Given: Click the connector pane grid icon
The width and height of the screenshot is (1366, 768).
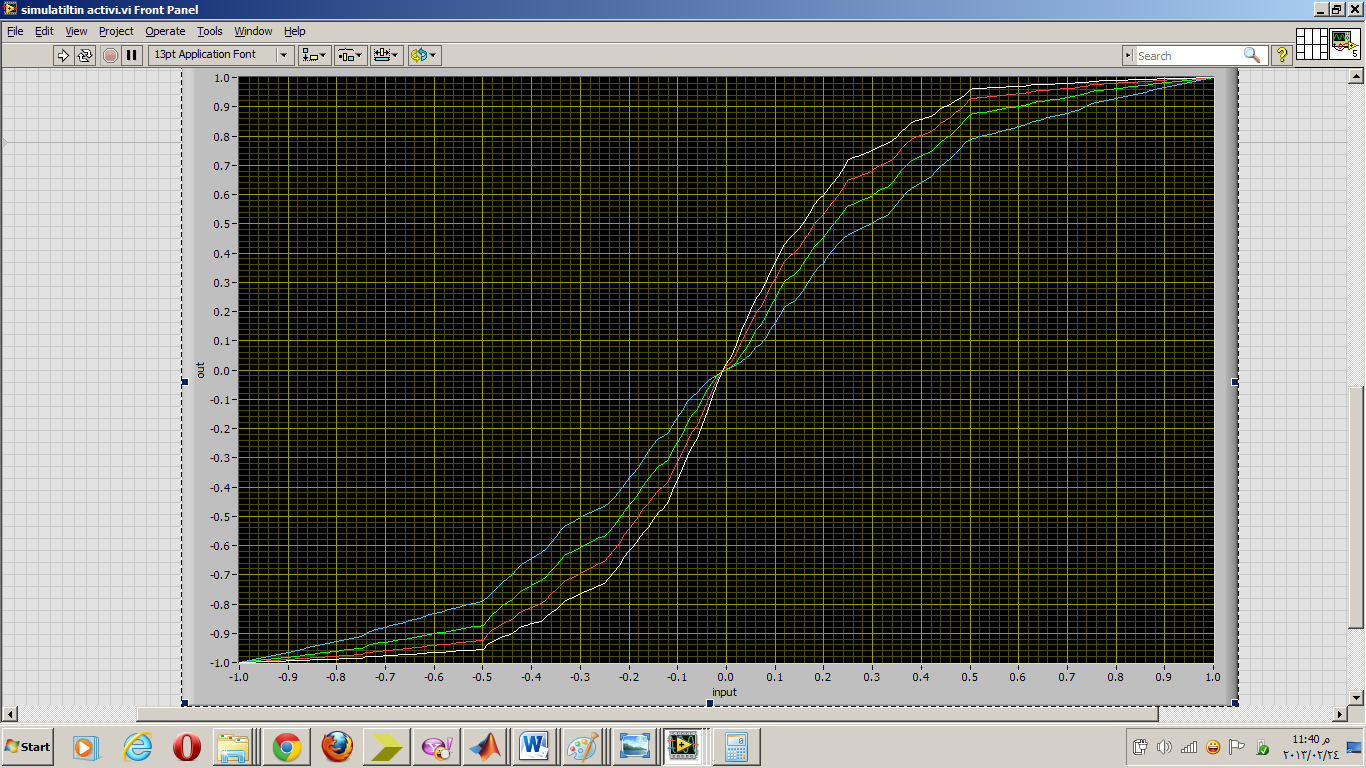Looking at the screenshot, I should coord(1311,45).
